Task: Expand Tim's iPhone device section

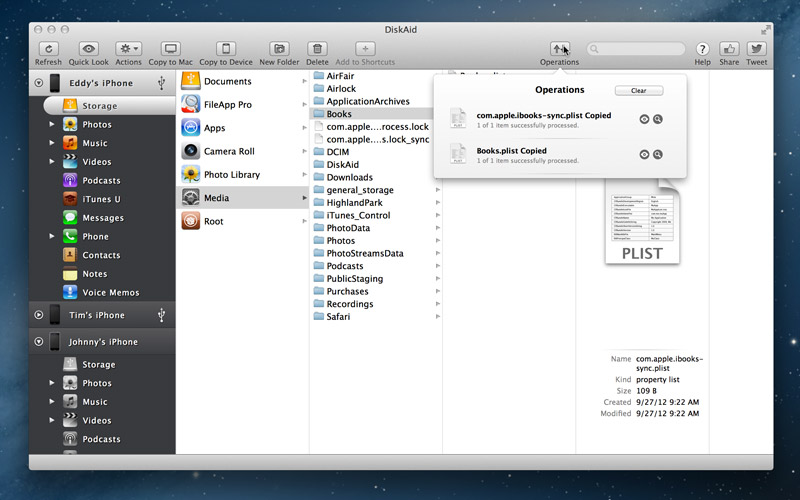Action: point(39,315)
